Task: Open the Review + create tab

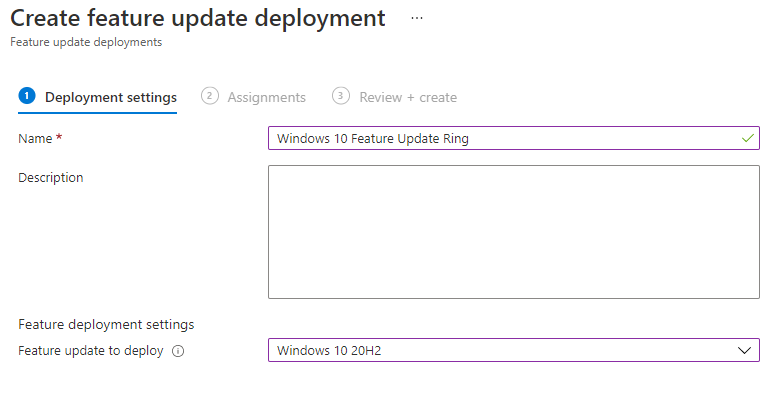Action: pos(394,96)
